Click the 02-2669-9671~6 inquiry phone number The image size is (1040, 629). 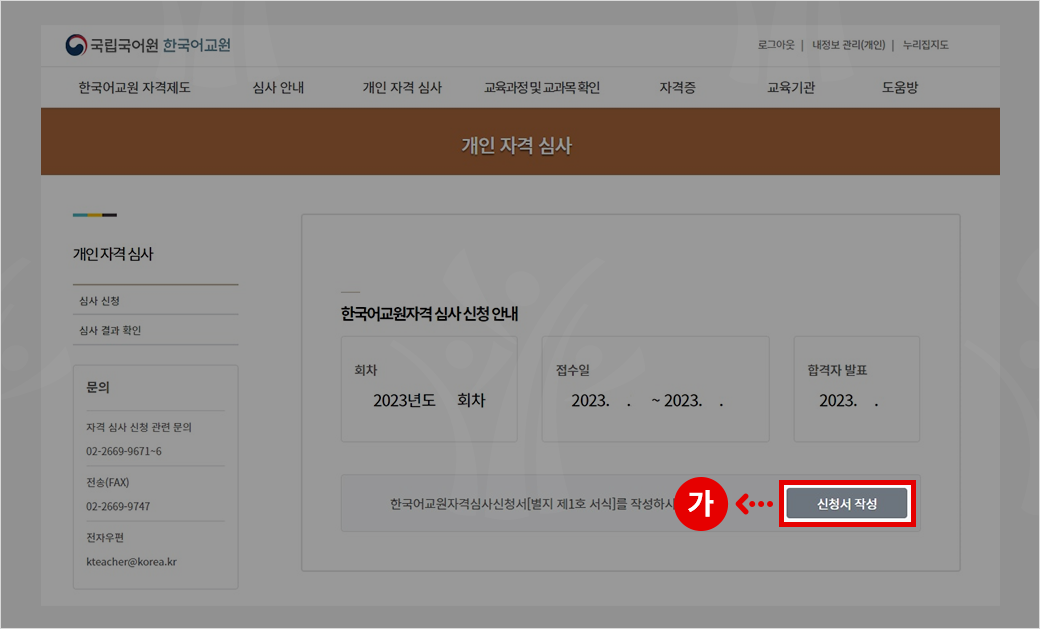124,451
